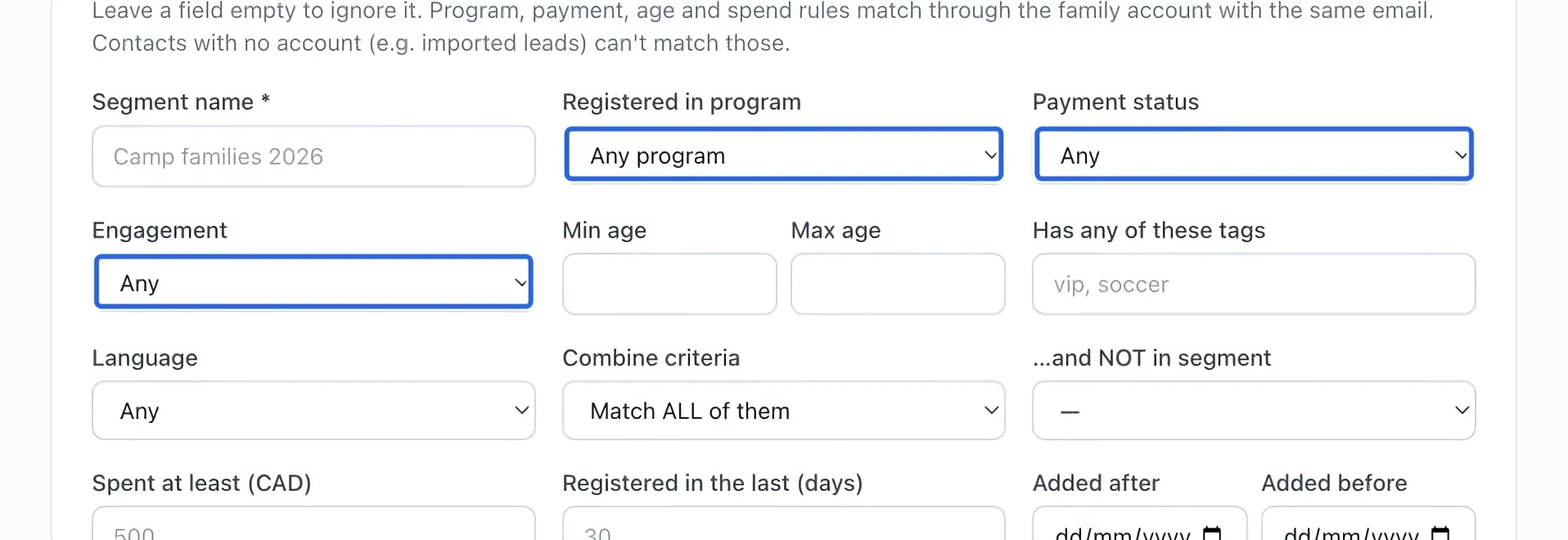Click chevron arrow of Engagement select
The width and height of the screenshot is (1568, 540).
pos(520,283)
